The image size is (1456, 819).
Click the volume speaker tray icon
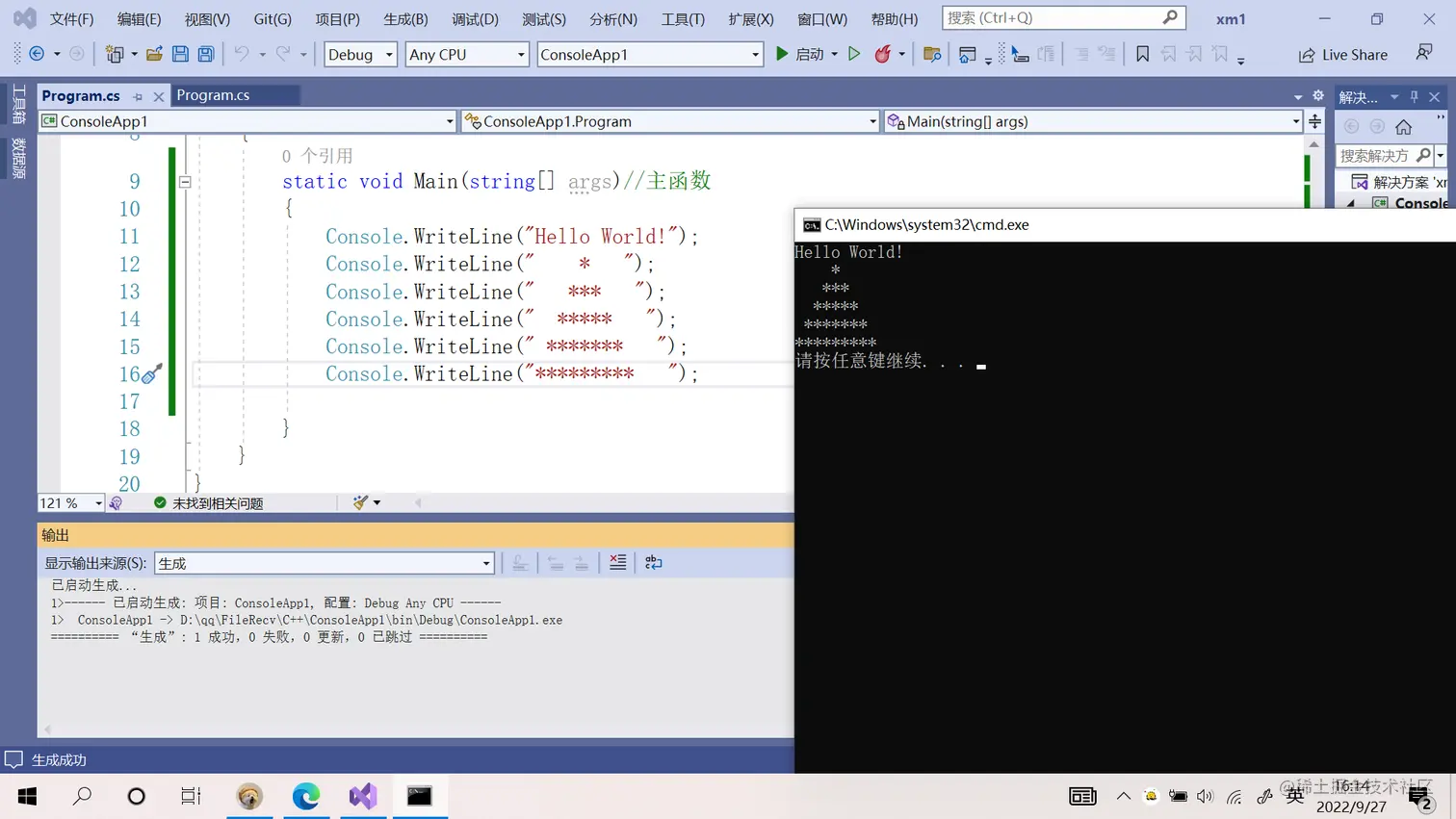tap(1205, 796)
